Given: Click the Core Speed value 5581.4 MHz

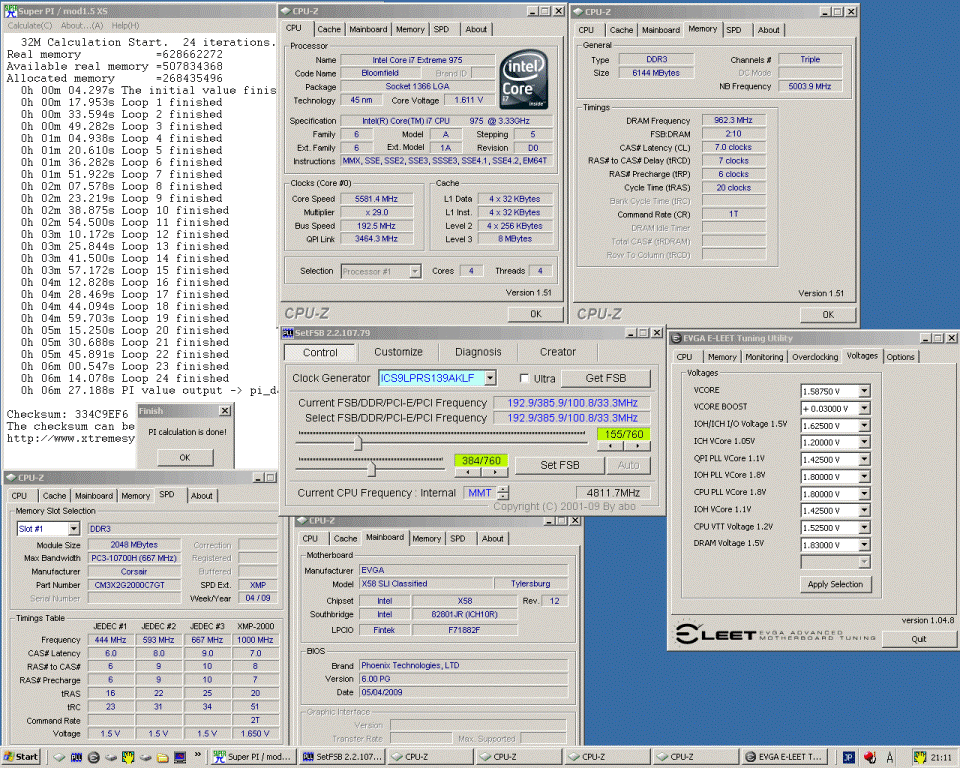Looking at the screenshot, I should click(x=376, y=199).
